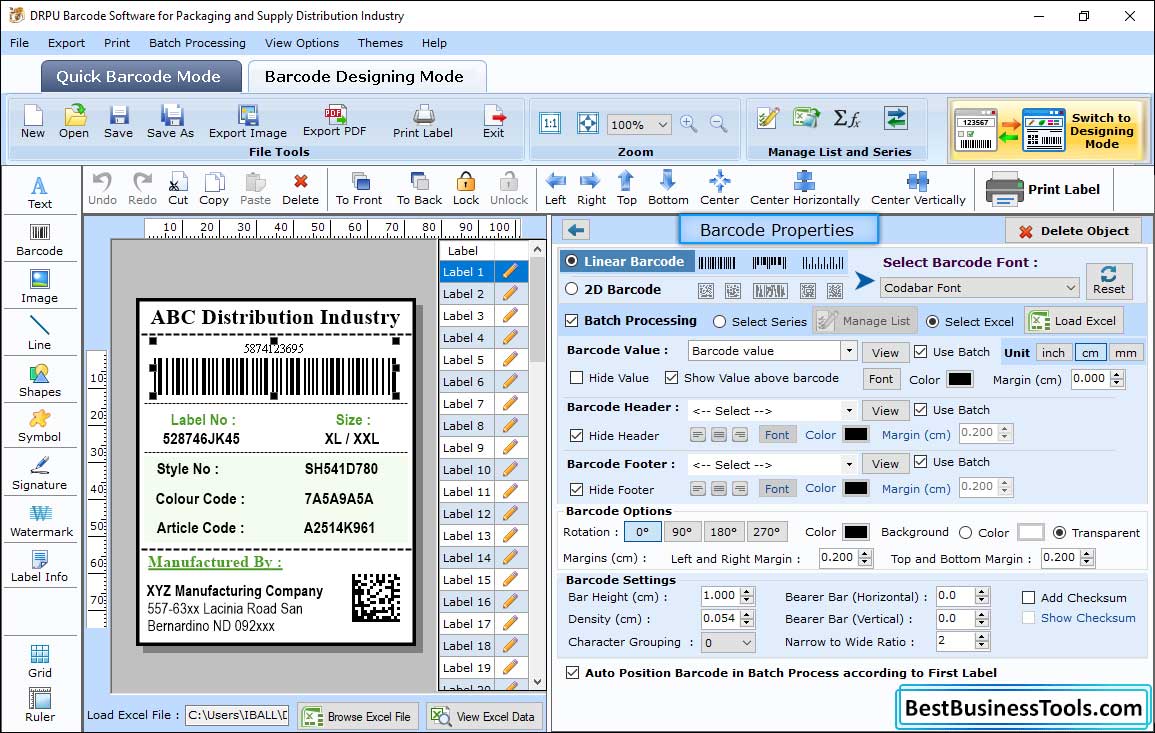Export the label as PDF
The height and width of the screenshot is (733, 1155).
(334, 122)
